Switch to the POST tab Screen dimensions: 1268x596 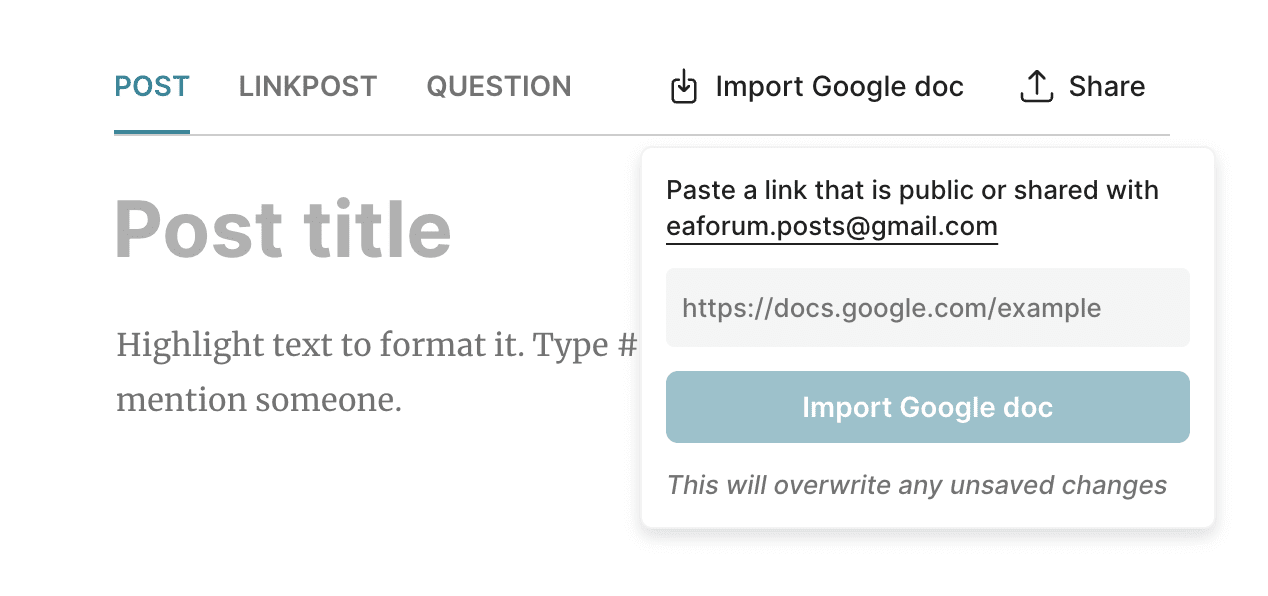coord(152,87)
